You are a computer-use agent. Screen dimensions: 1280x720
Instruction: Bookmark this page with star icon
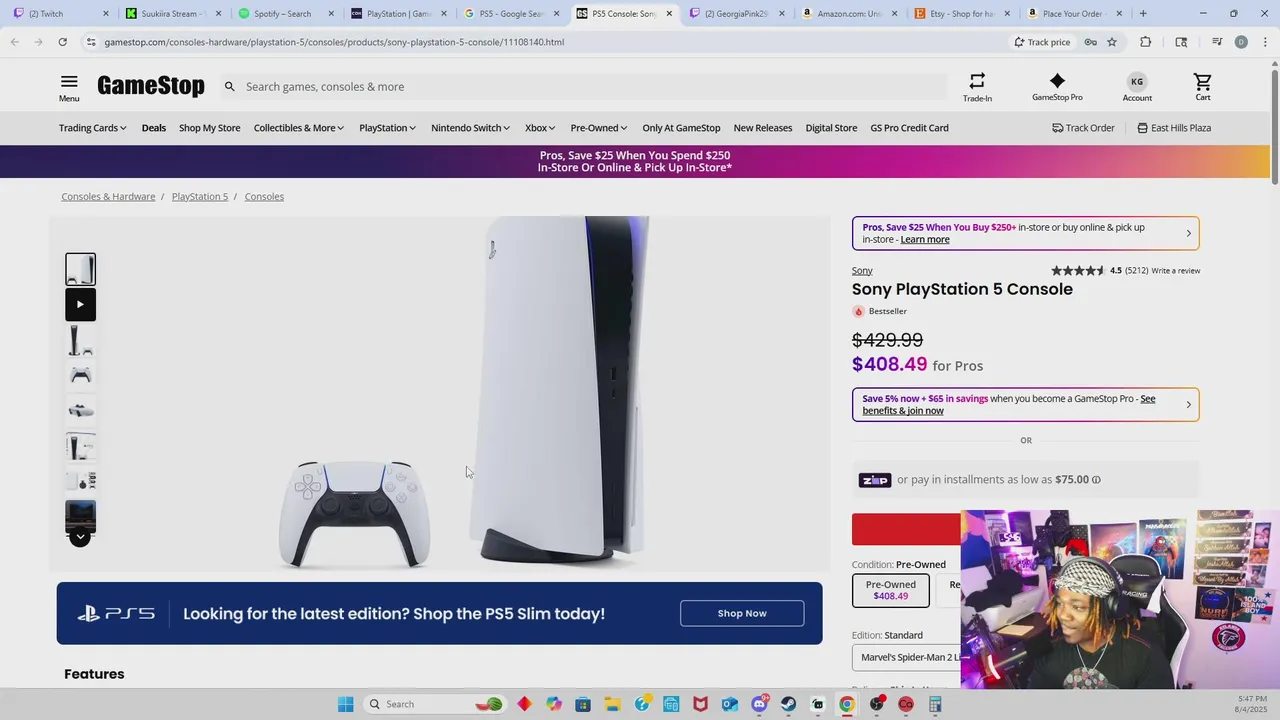[1111, 42]
